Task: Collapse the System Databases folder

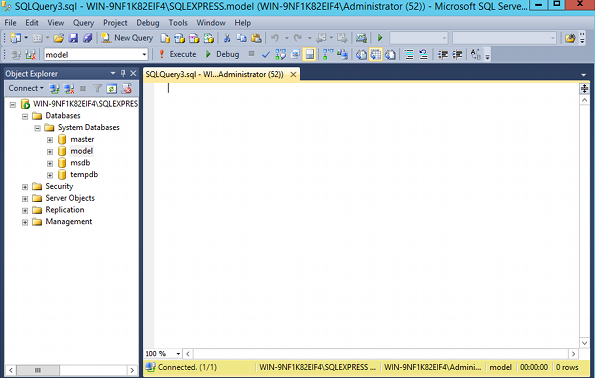Action: click(x=38, y=128)
